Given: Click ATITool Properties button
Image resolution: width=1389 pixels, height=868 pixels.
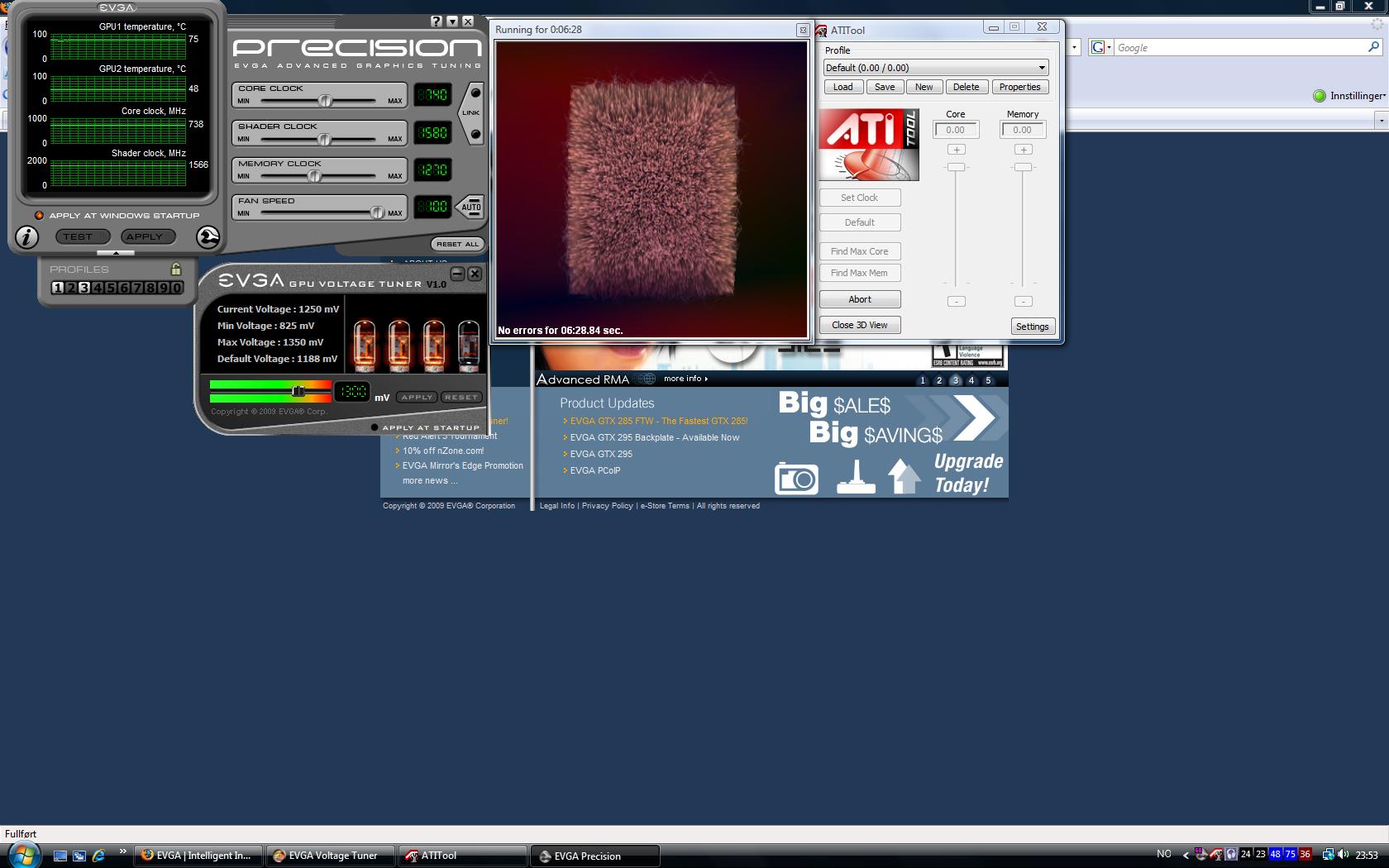Looking at the screenshot, I should (1020, 87).
